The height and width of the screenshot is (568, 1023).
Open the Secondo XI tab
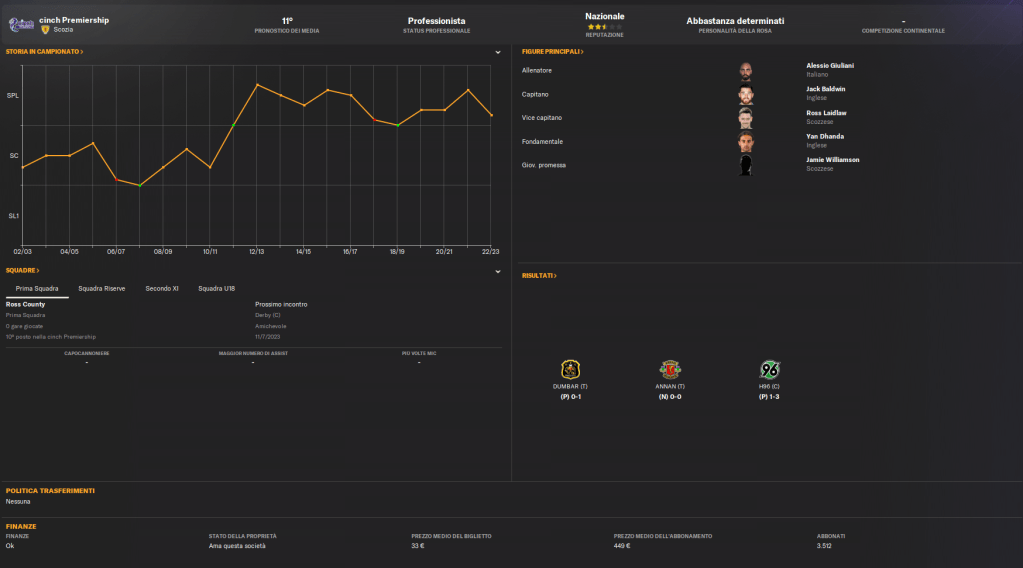[162, 288]
